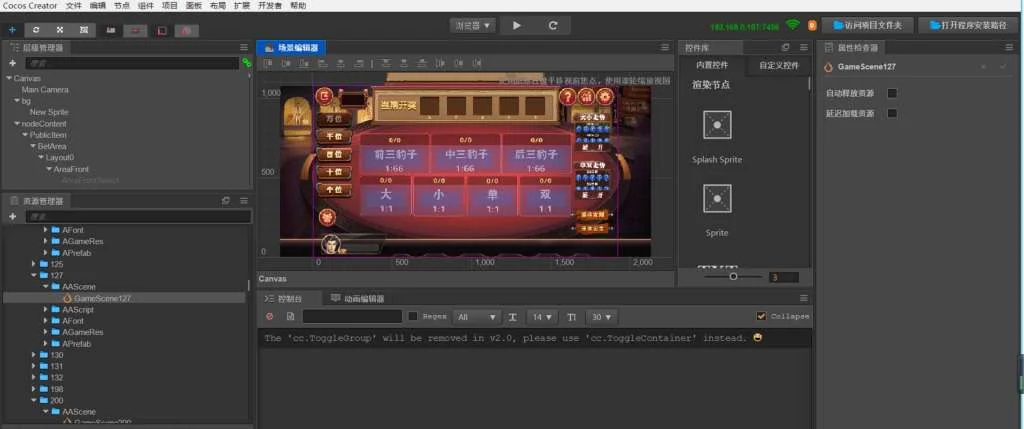Toggle the pivot/center mode toolbar button
1024x429 pixels.
click(x=112, y=30)
